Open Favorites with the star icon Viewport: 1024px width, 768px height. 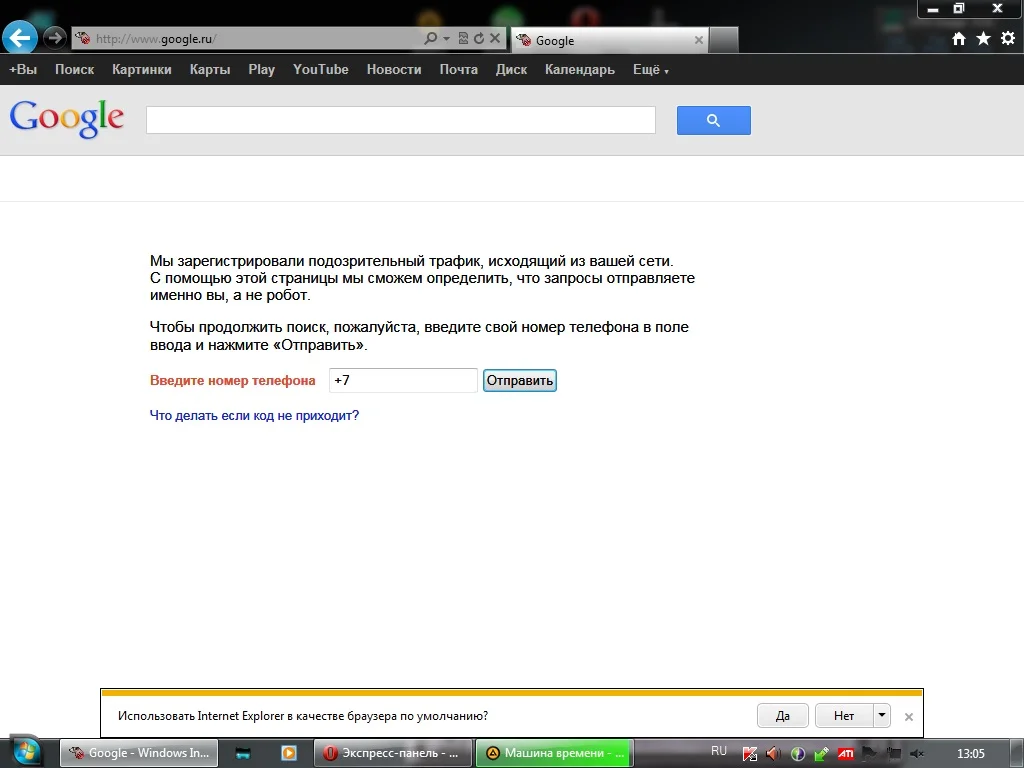[983, 39]
